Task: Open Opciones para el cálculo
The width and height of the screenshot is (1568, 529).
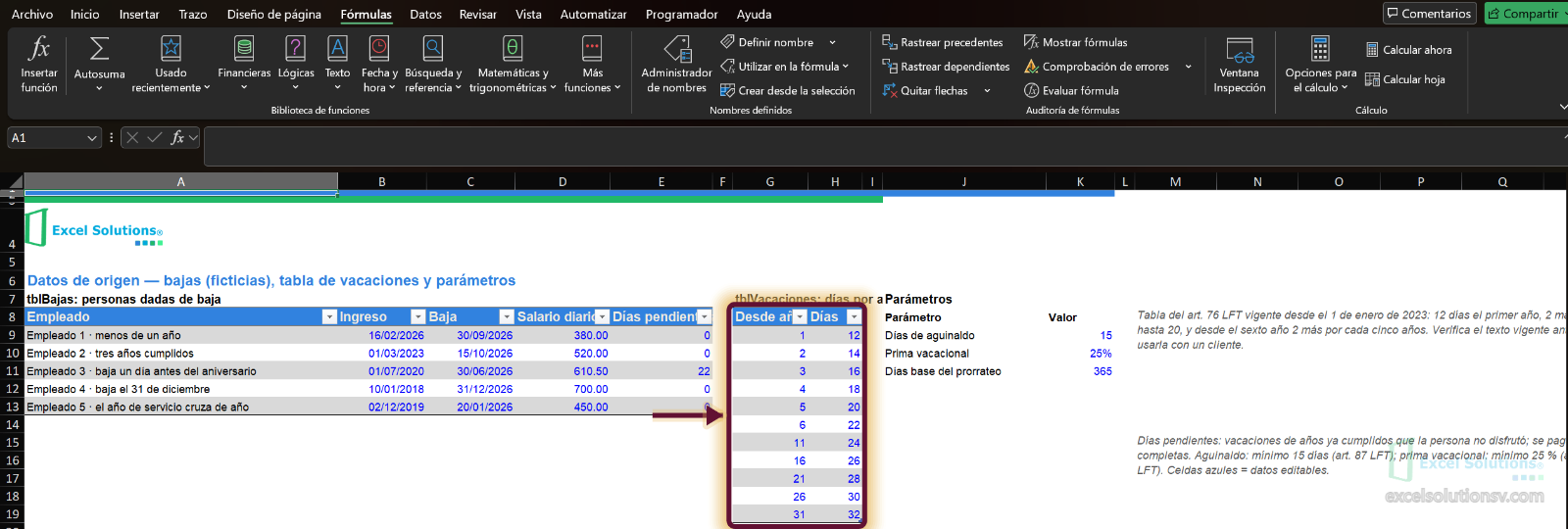Action: pyautogui.click(x=1320, y=64)
